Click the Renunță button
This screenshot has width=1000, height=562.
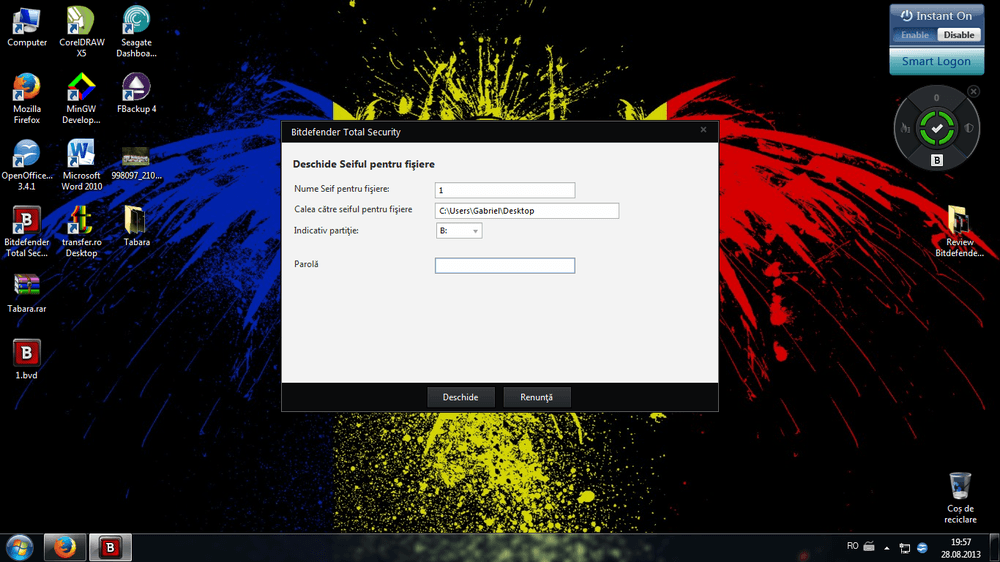coord(536,397)
